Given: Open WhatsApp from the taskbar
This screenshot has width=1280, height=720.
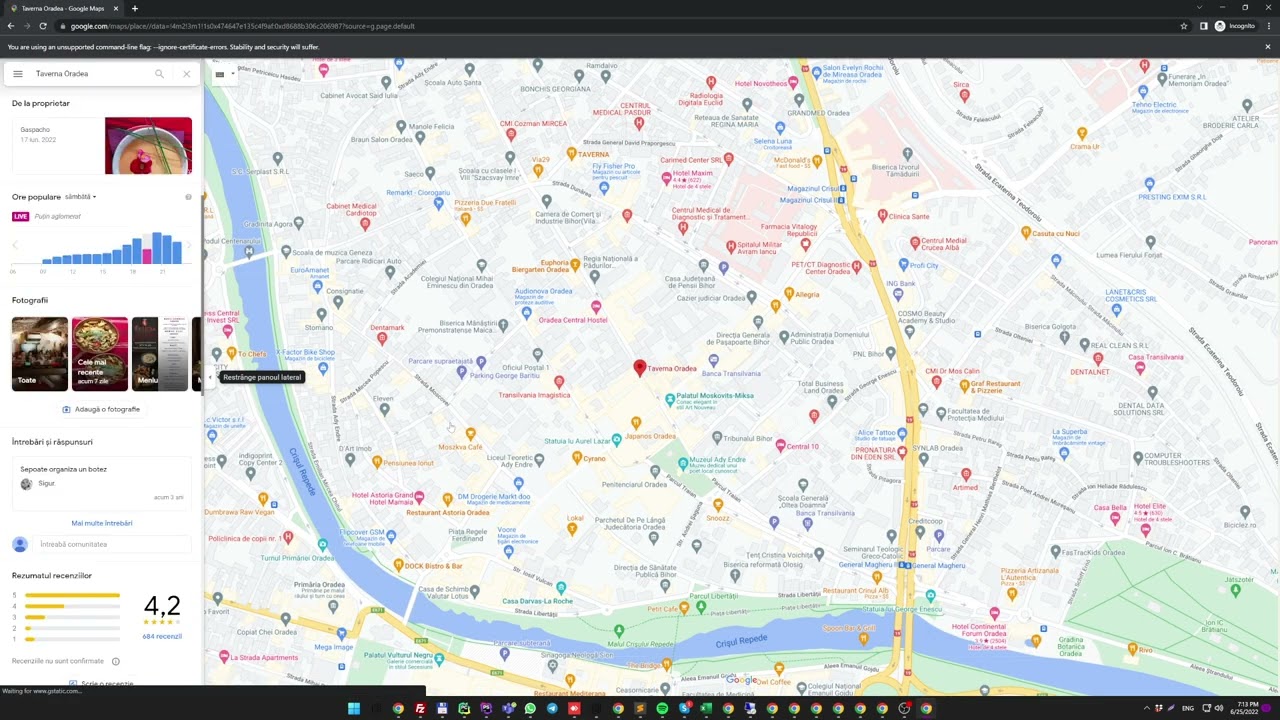Looking at the screenshot, I should [530, 708].
